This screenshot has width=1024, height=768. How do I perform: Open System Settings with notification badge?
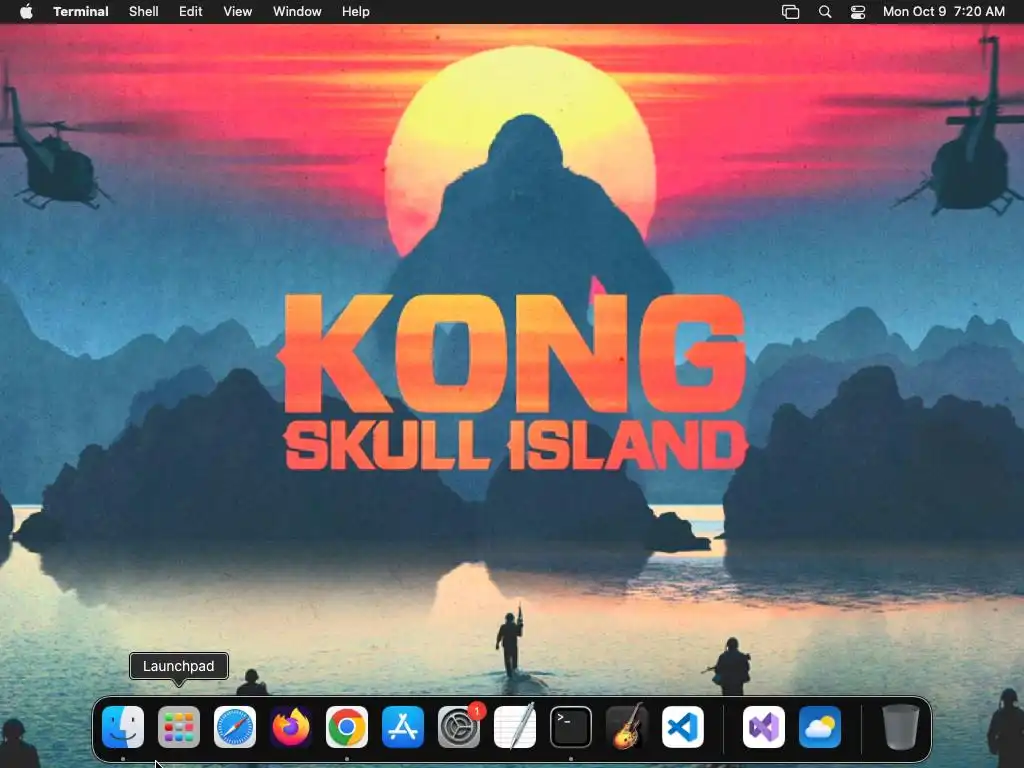(x=459, y=726)
